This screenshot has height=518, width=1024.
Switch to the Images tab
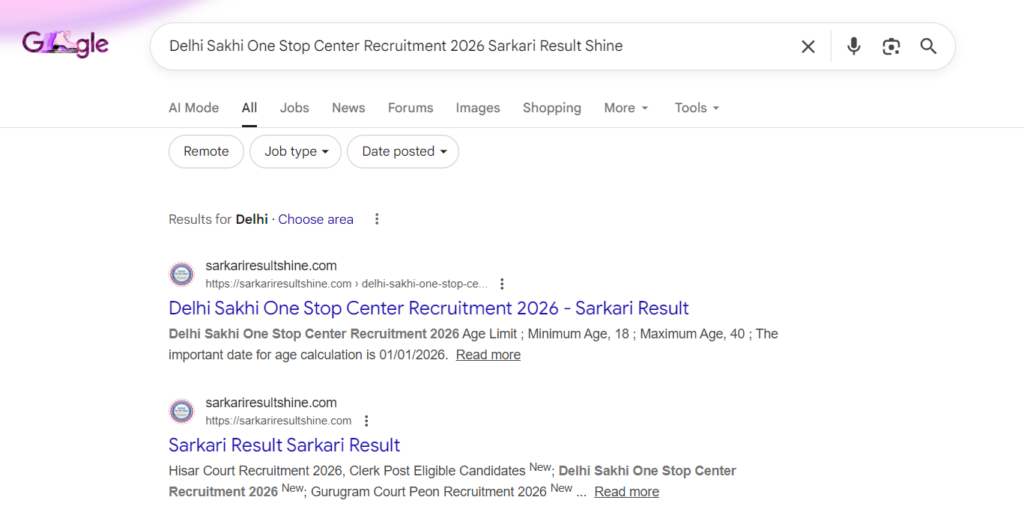pyautogui.click(x=478, y=108)
